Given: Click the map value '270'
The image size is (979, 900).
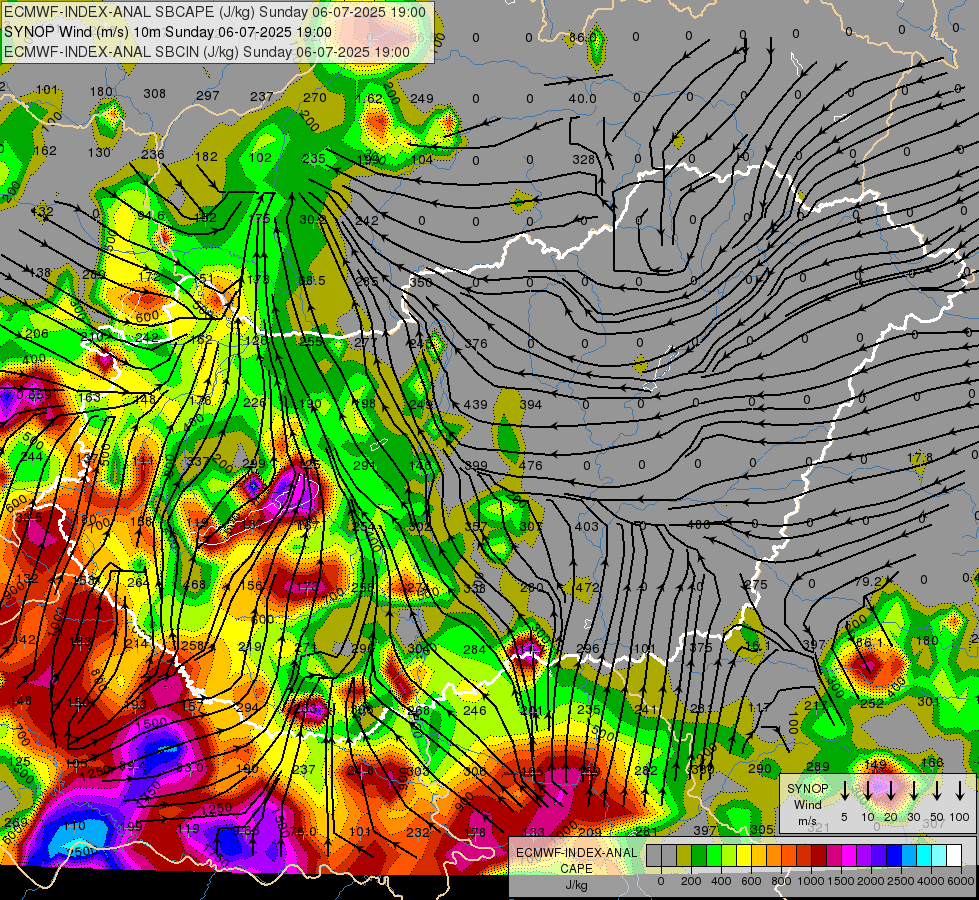Looking at the screenshot, I should point(315,98).
